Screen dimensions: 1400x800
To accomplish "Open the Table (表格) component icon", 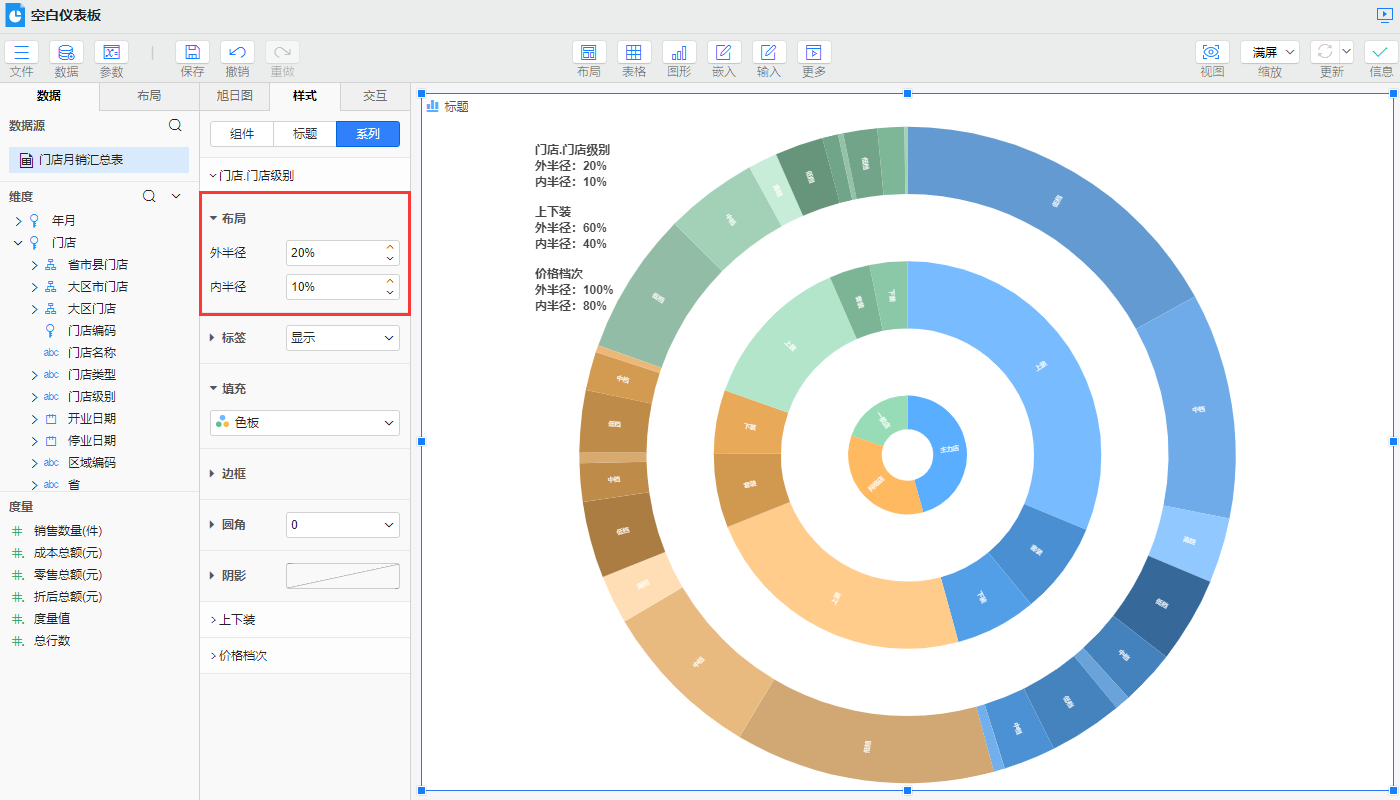I will pos(634,53).
